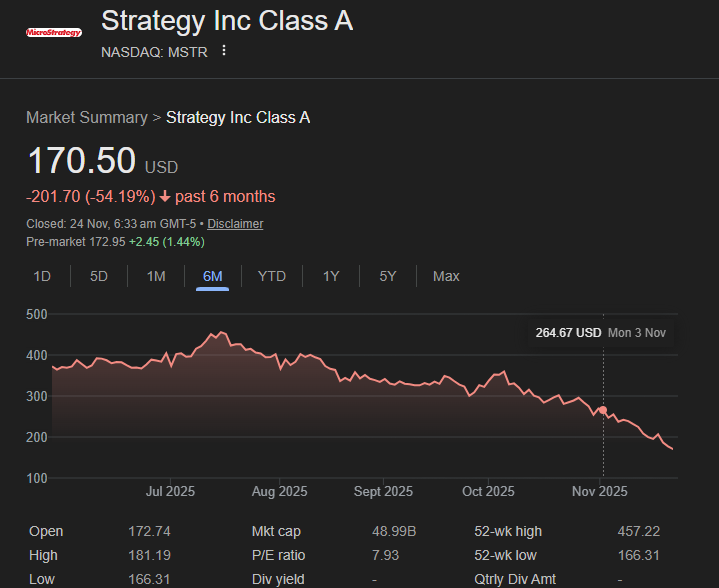This screenshot has height=588, width=719.
Task: Click the 264.67 USD chart tooltip
Action: pos(600,333)
